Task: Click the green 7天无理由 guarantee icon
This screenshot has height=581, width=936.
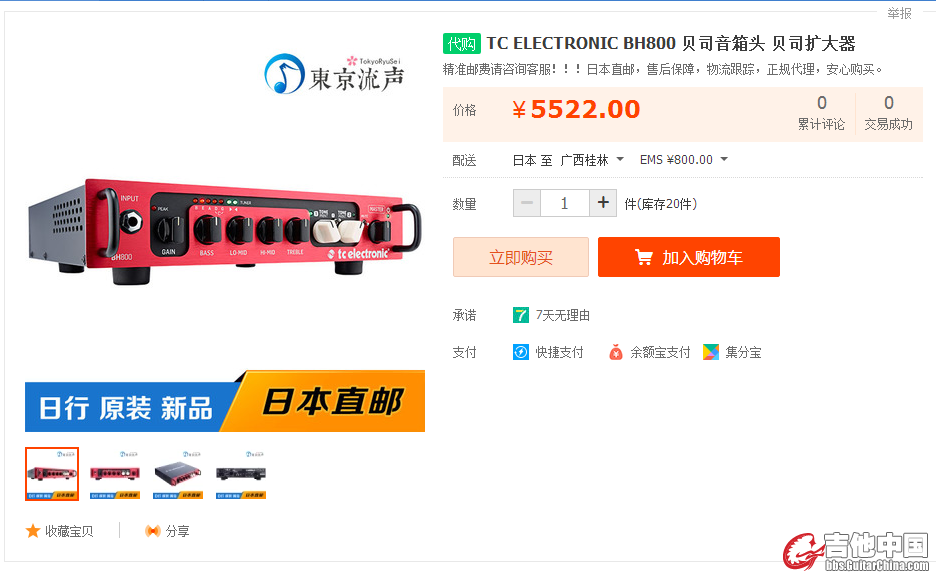Action: pyautogui.click(x=521, y=315)
